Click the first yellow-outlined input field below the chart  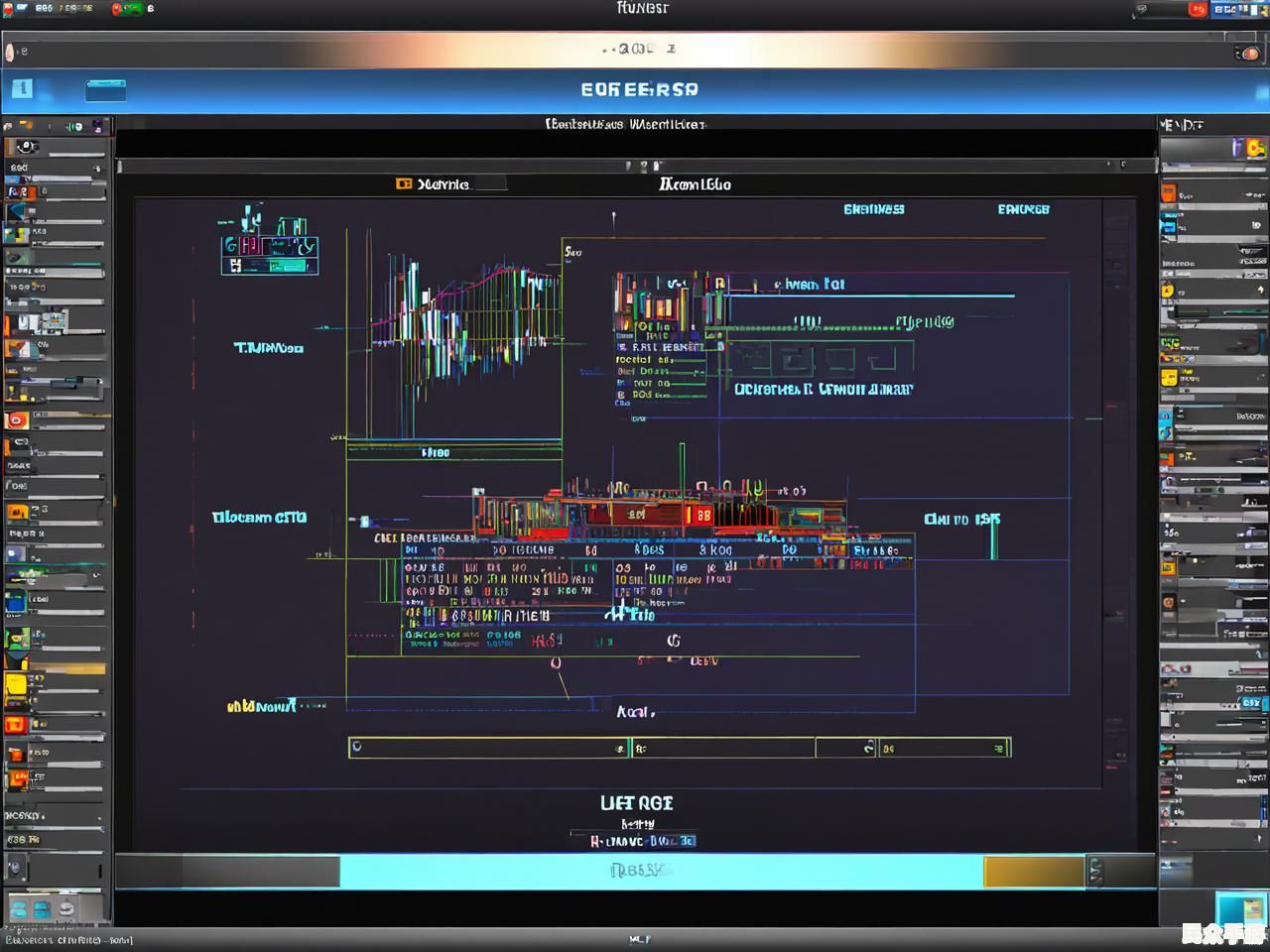(x=486, y=749)
